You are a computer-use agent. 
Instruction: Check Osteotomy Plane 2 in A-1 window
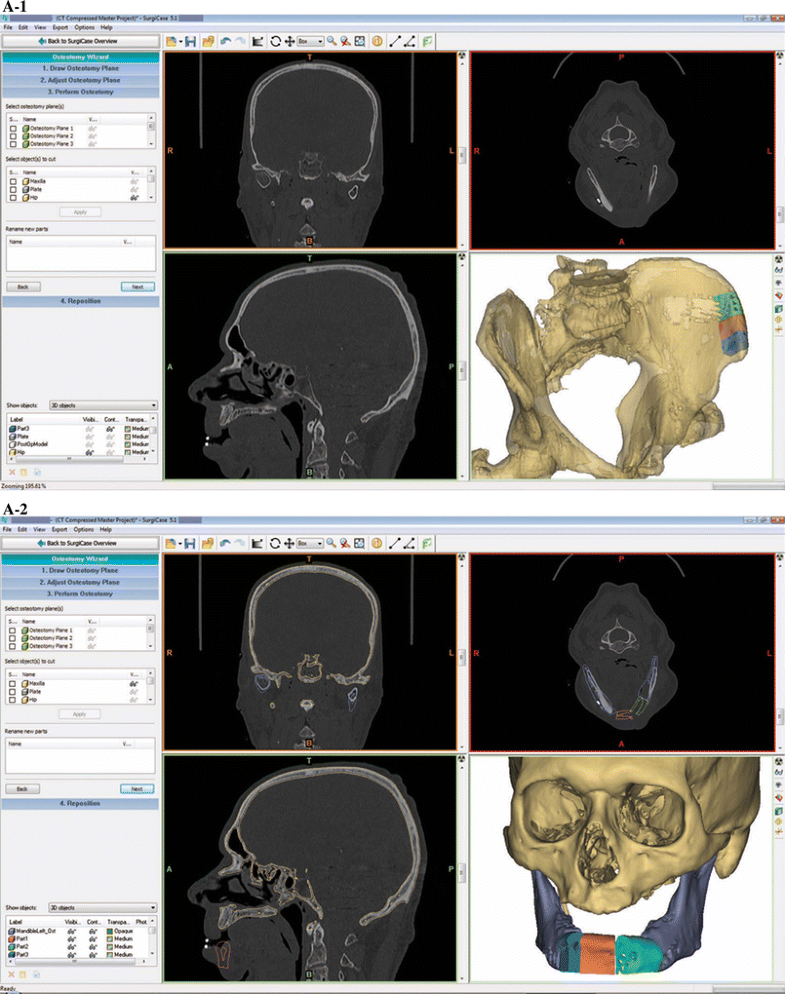[13, 136]
